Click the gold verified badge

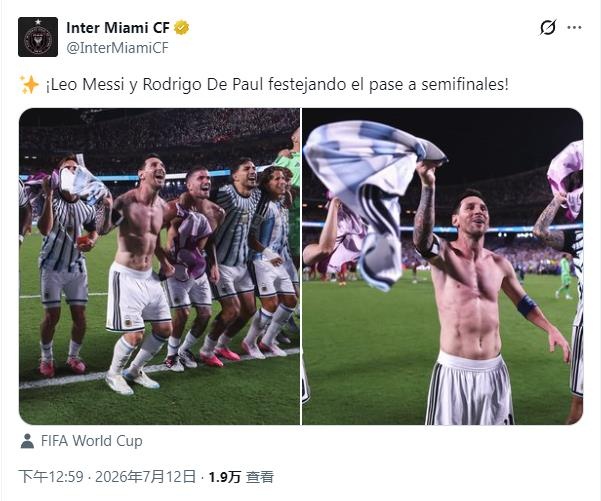[181, 28]
